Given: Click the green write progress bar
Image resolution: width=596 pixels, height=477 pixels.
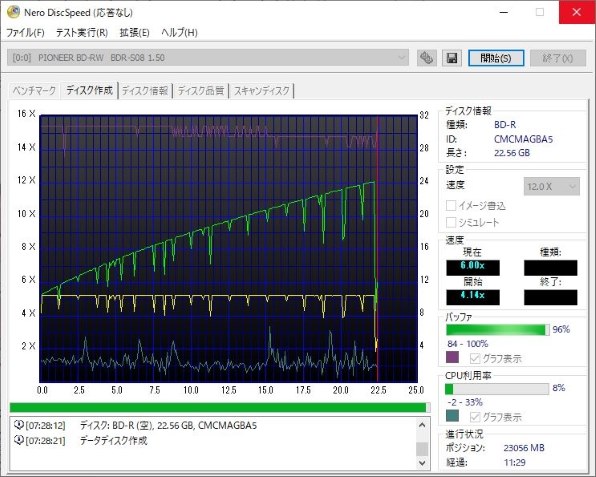Looking at the screenshot, I should (220, 407).
